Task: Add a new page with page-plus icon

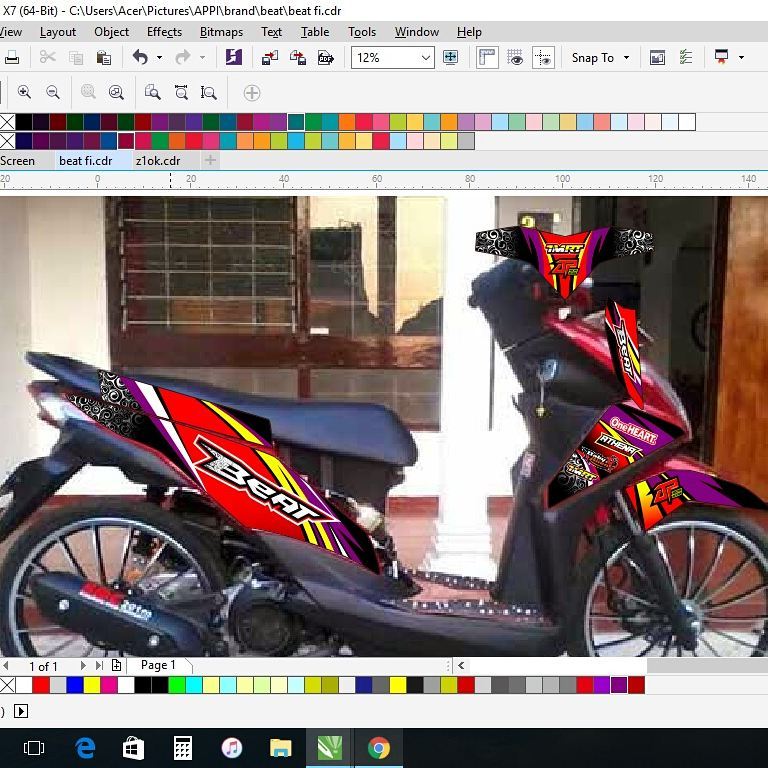Action: pyautogui.click(x=117, y=665)
